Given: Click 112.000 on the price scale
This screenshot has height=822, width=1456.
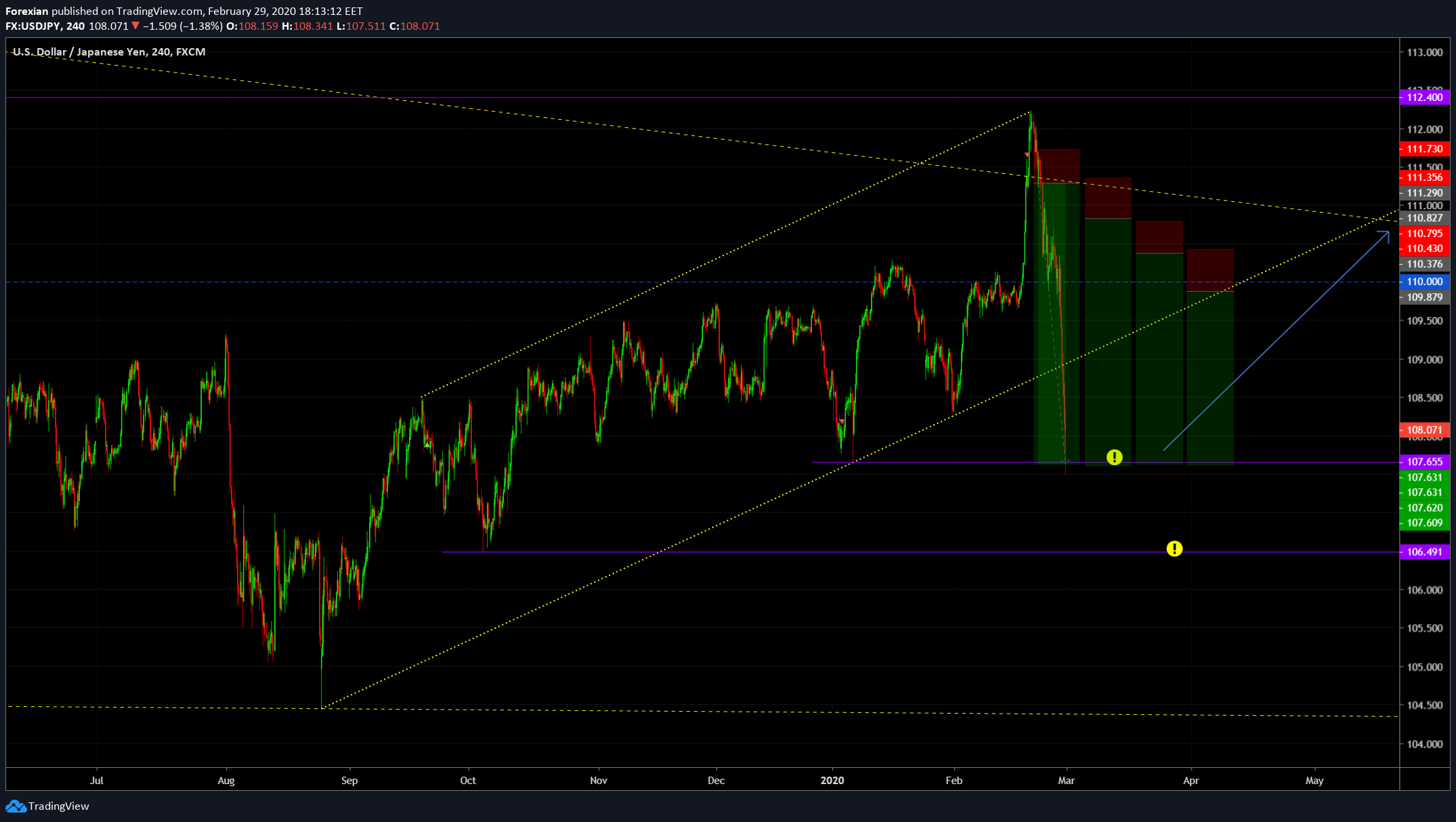Looking at the screenshot, I should click(1425, 129).
